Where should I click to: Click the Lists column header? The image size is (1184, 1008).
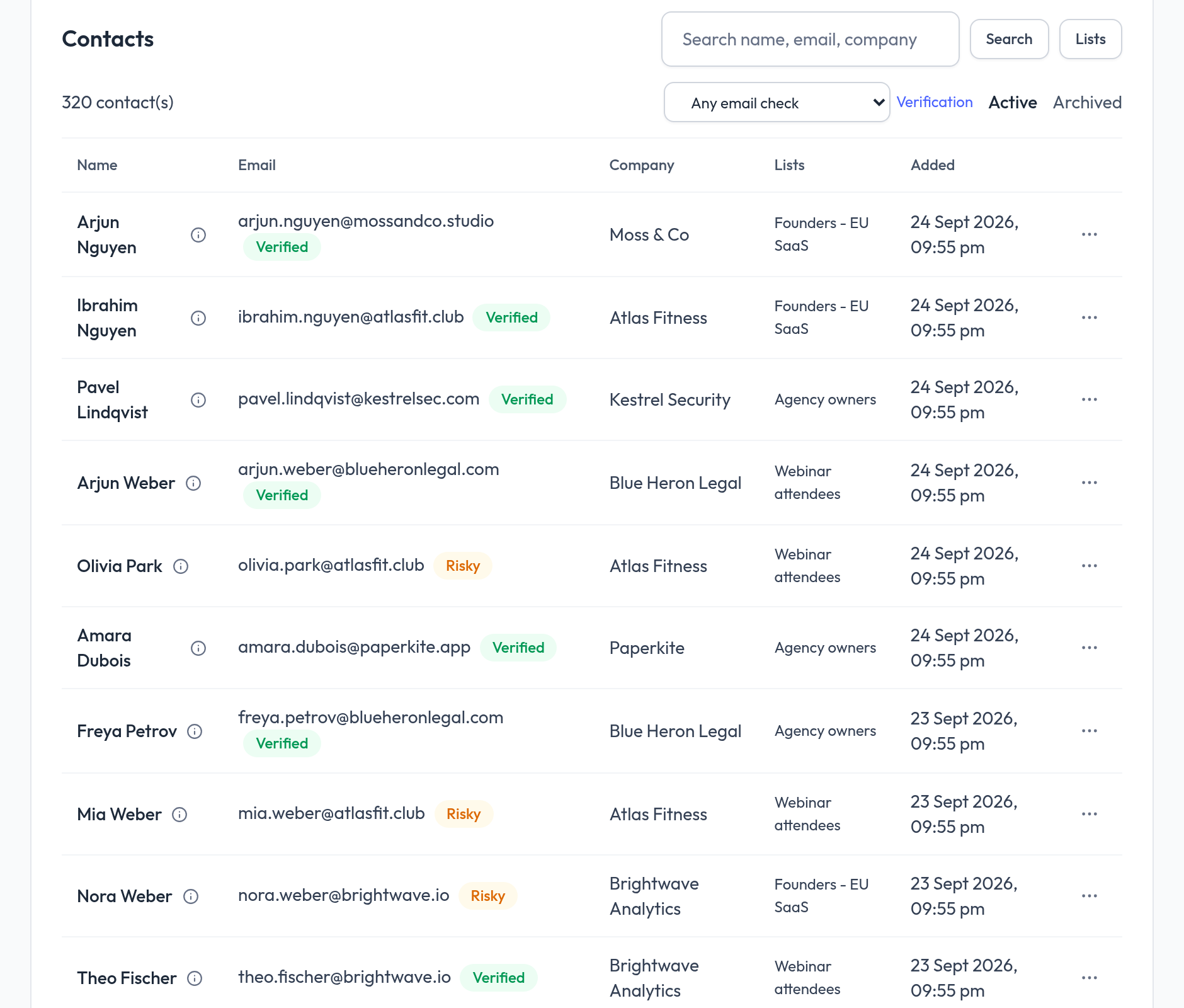click(790, 165)
